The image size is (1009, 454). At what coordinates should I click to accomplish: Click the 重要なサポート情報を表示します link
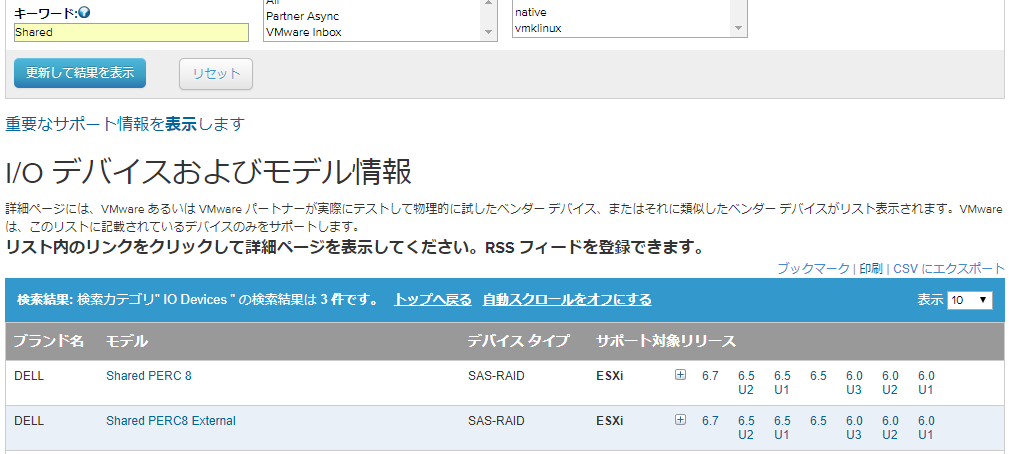[x=125, y=124]
